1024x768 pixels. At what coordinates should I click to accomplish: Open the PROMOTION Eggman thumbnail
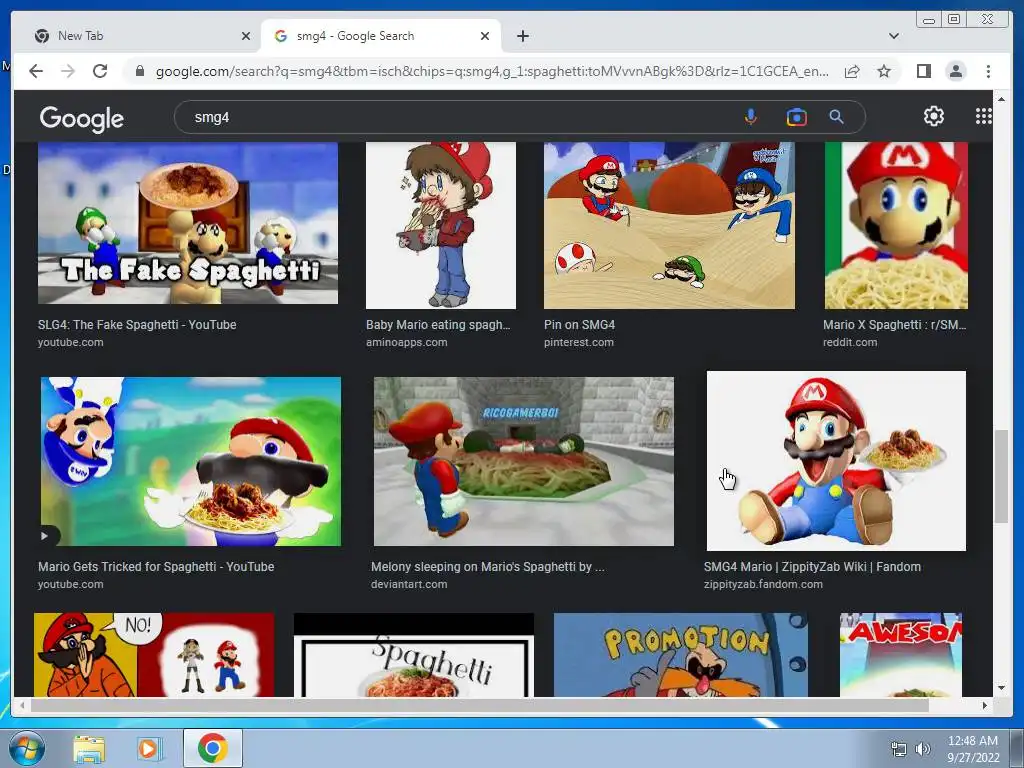pyautogui.click(x=680, y=654)
